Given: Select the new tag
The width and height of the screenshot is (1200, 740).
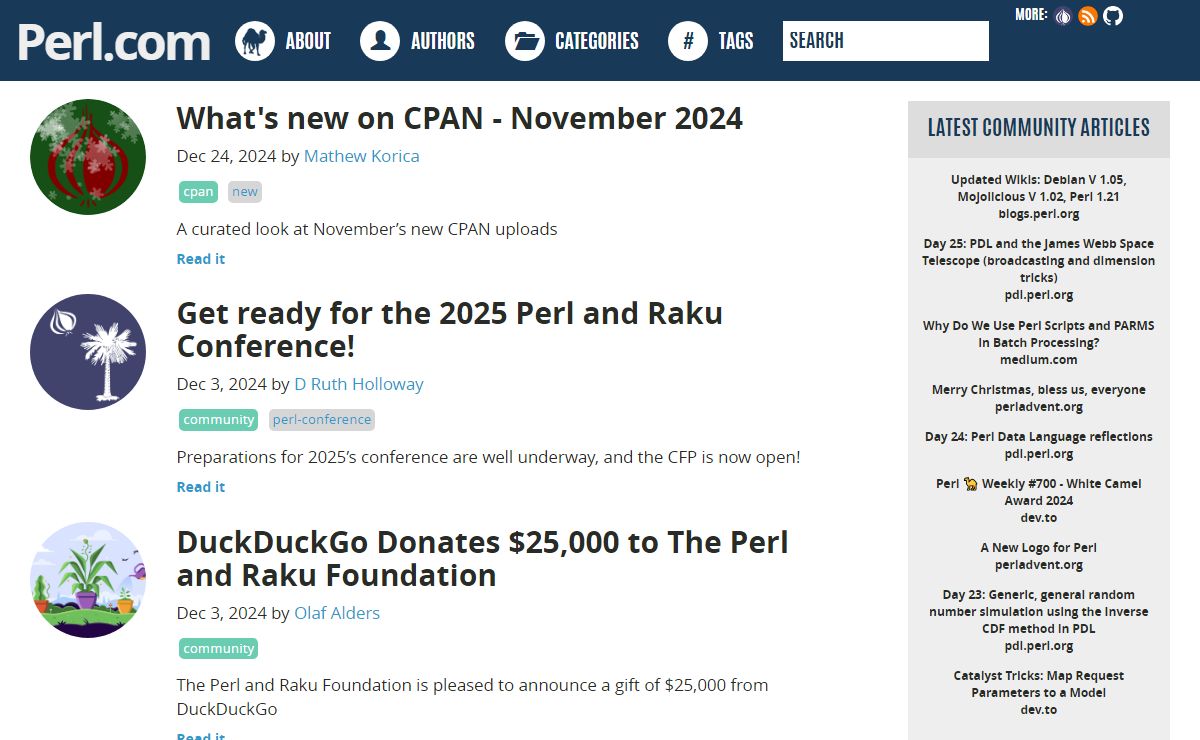Looking at the screenshot, I should click(245, 192).
